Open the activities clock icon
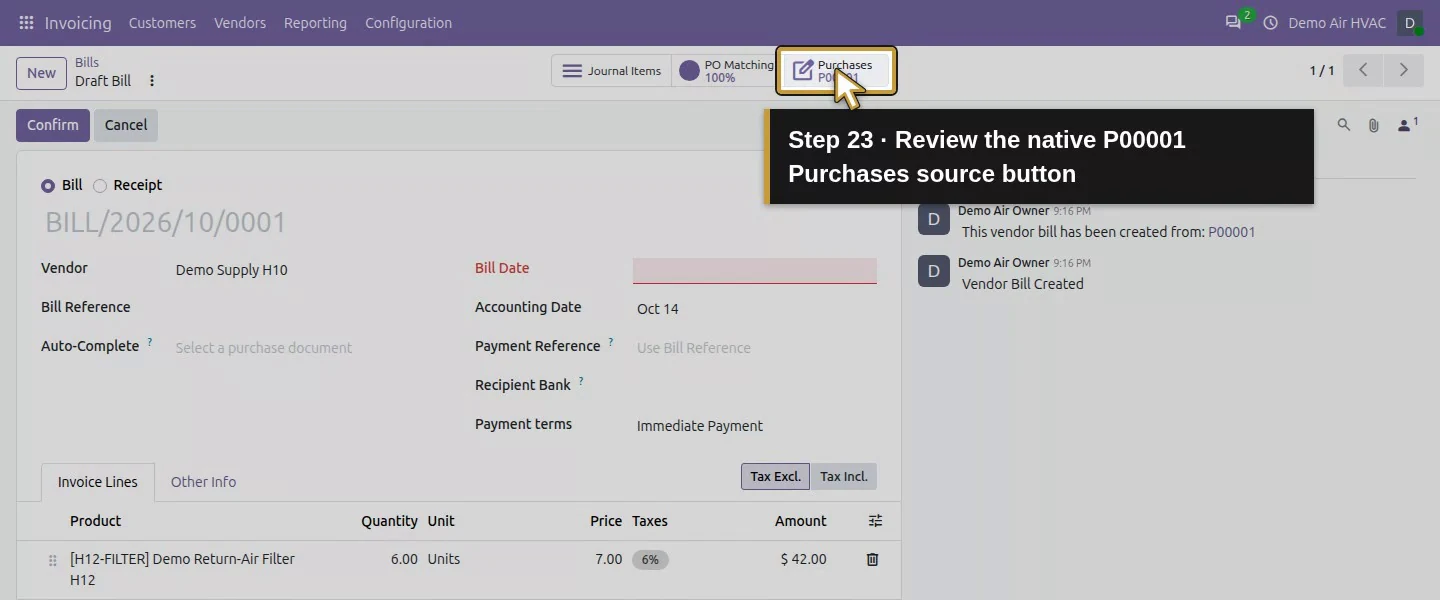1440x600 pixels. pyautogui.click(x=1270, y=22)
